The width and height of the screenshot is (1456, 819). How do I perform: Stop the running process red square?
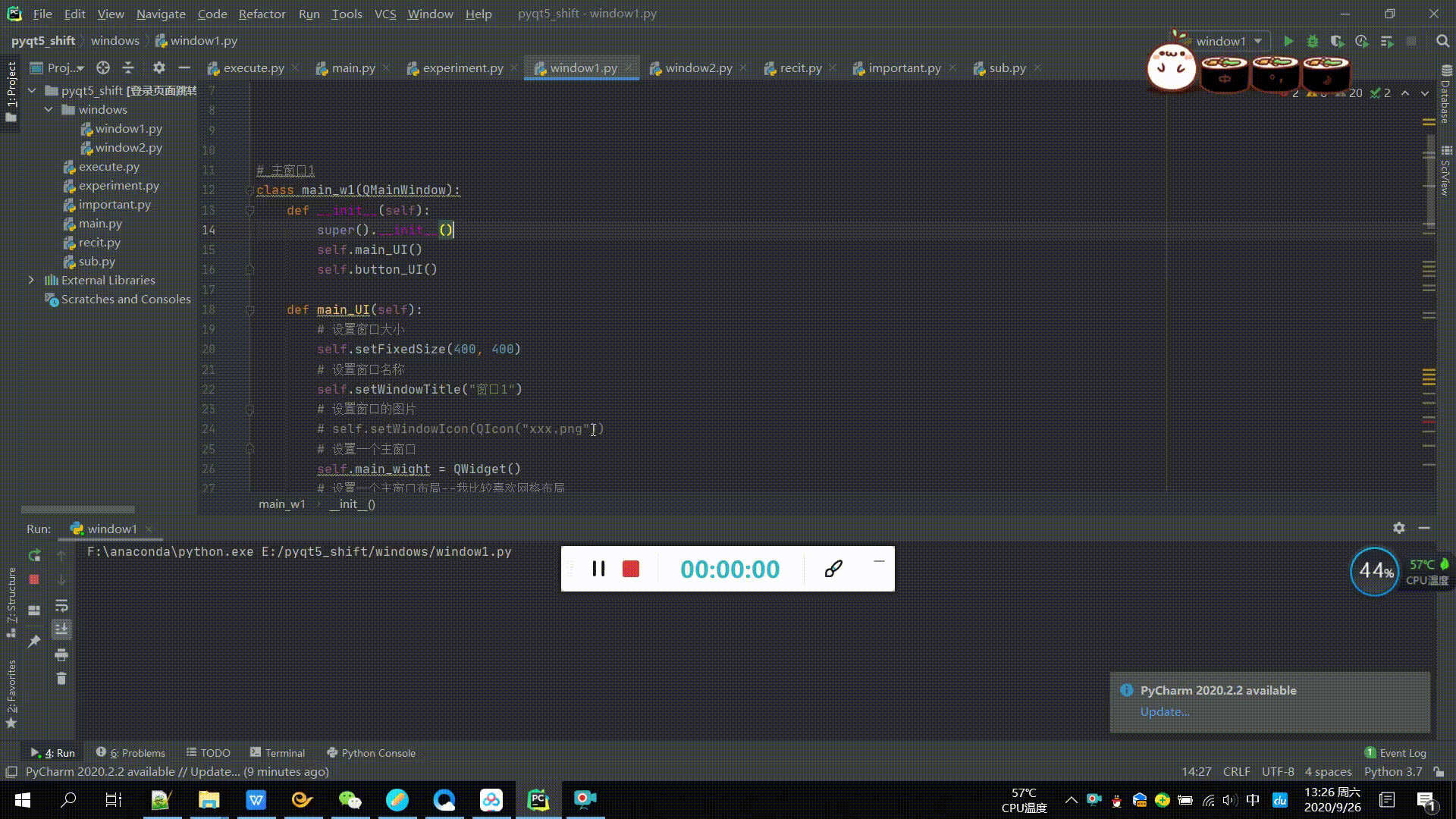tap(34, 579)
